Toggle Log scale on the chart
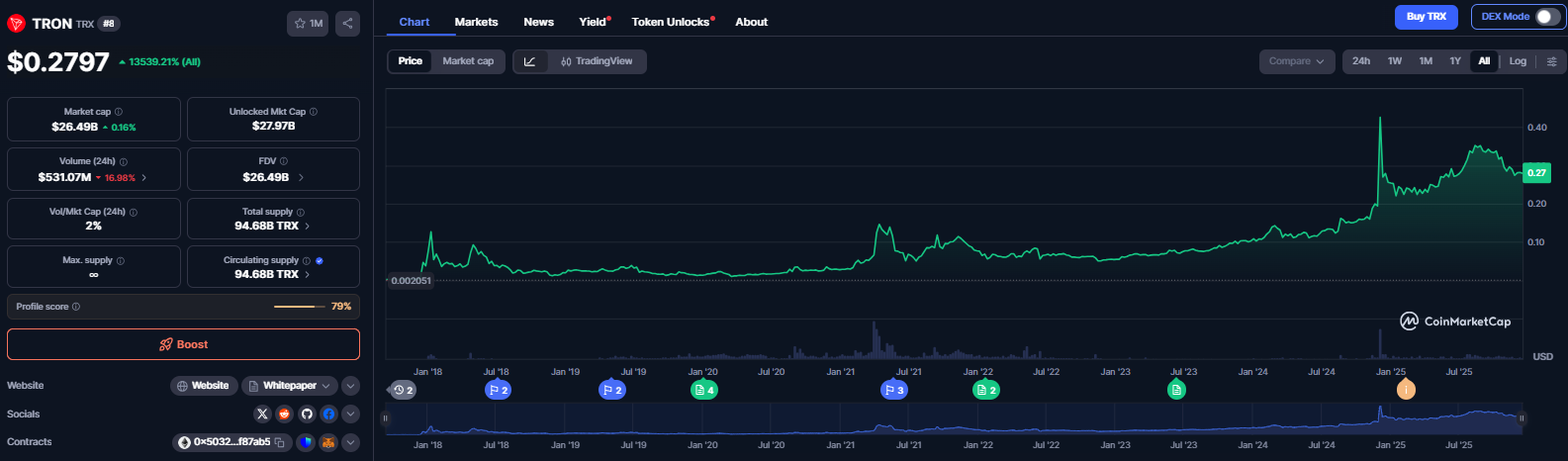Viewport: 1568px width, 461px height. tap(1518, 61)
